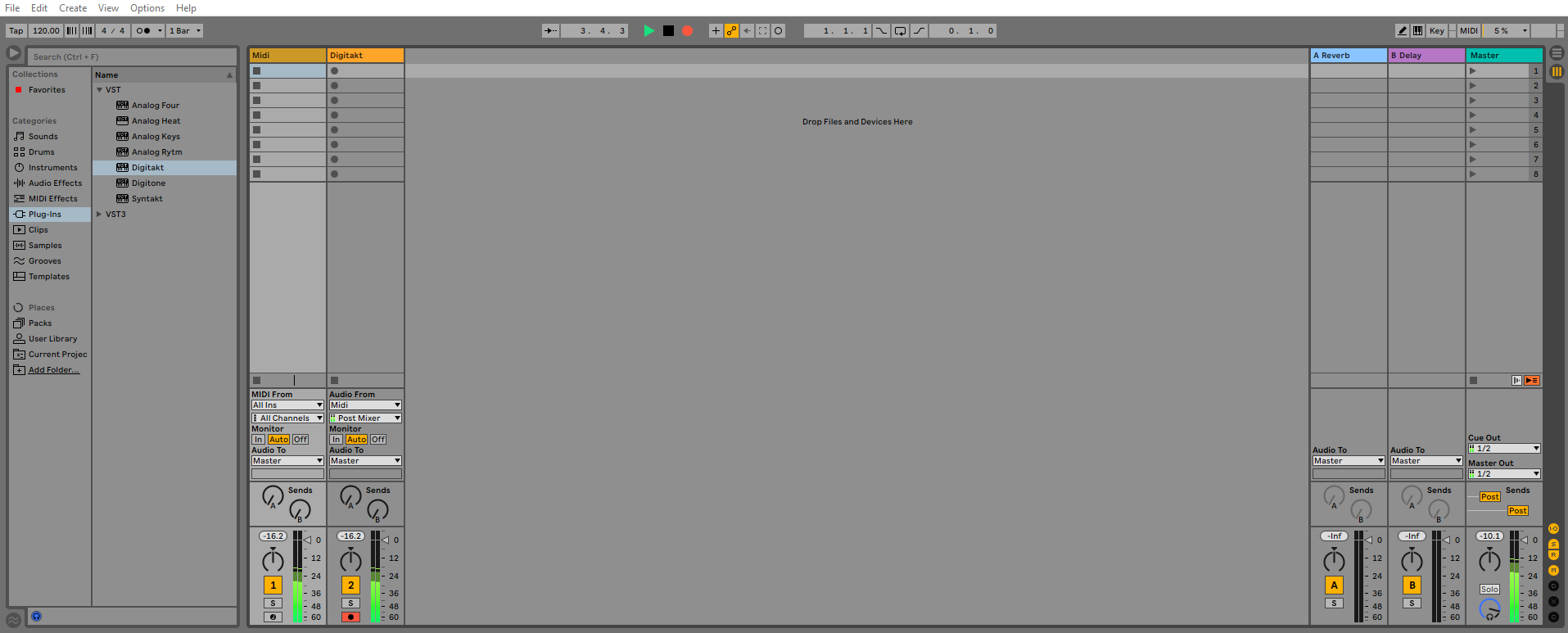Click the Digitakt track Send A knob

click(350, 495)
